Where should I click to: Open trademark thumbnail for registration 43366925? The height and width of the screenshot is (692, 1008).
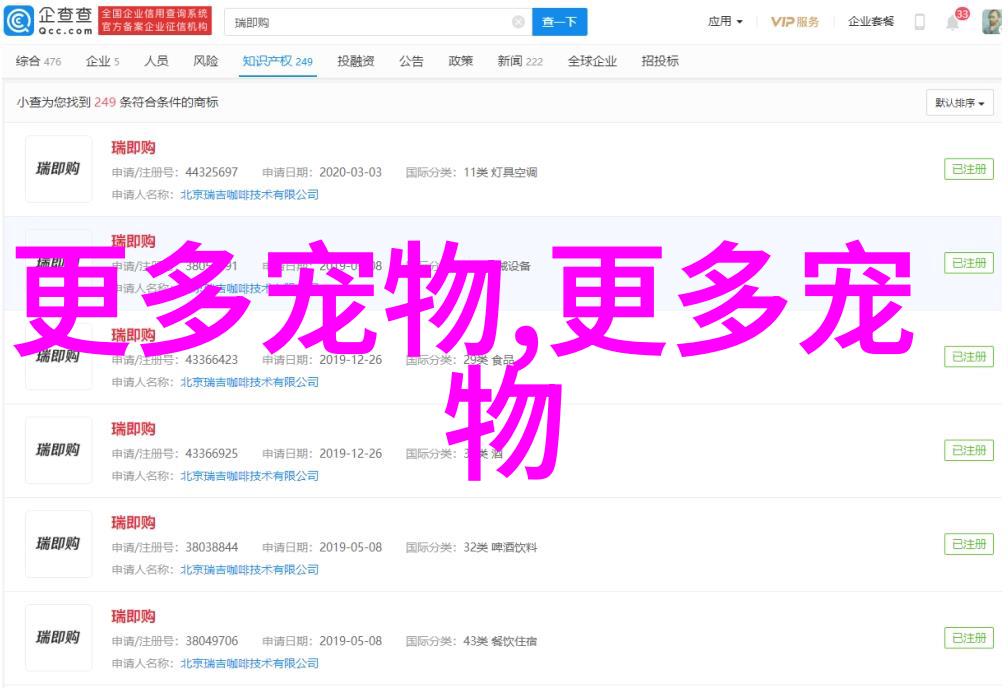pyautogui.click(x=58, y=450)
